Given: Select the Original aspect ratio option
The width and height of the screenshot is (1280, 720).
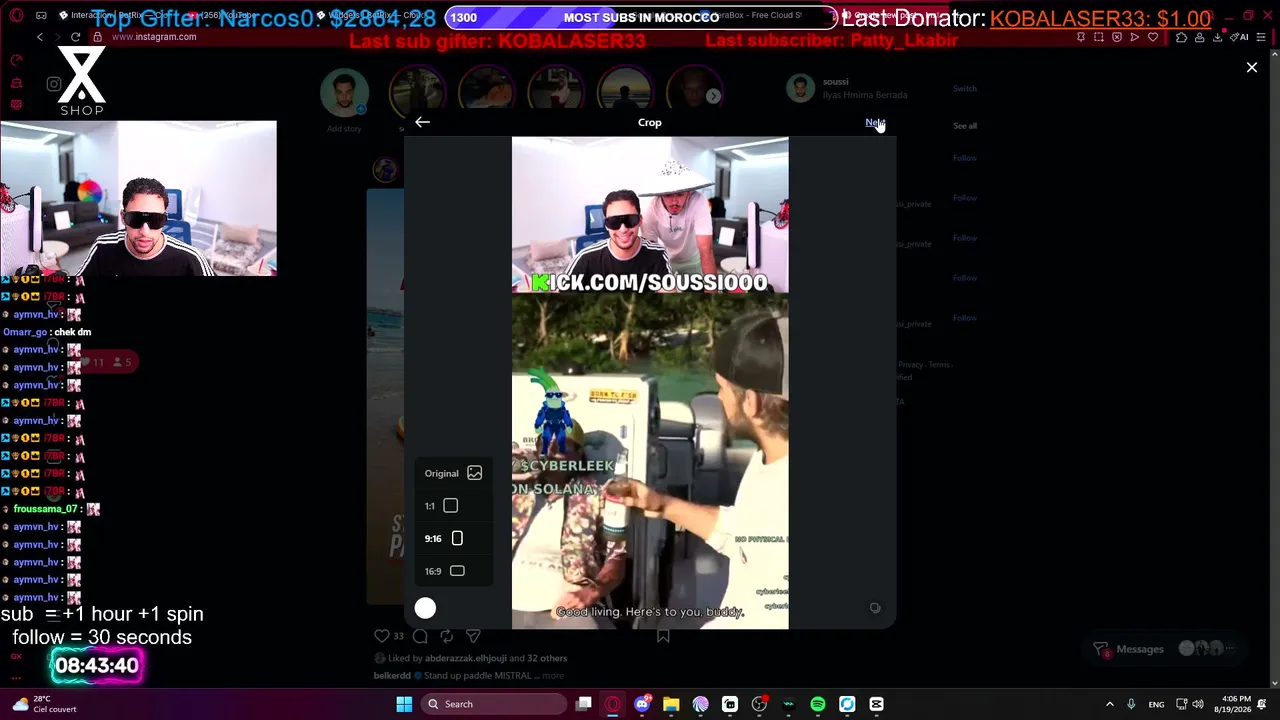Looking at the screenshot, I should (x=453, y=473).
